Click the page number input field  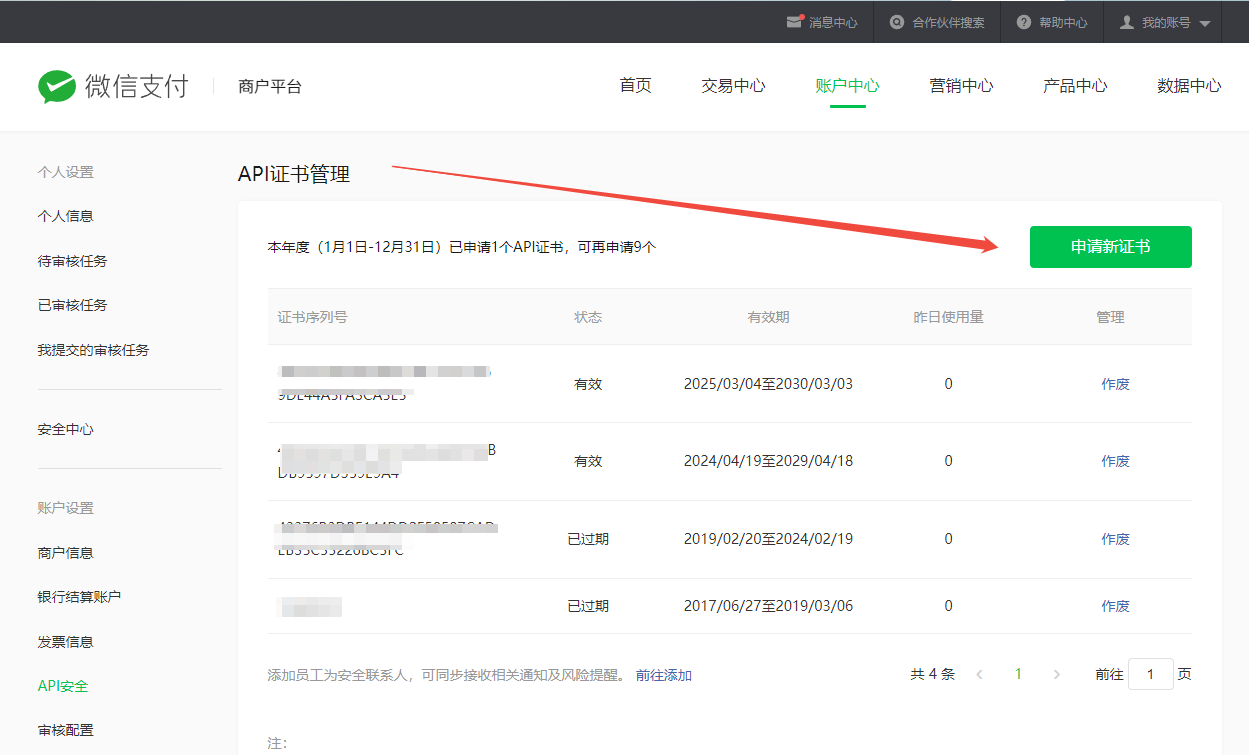1151,674
